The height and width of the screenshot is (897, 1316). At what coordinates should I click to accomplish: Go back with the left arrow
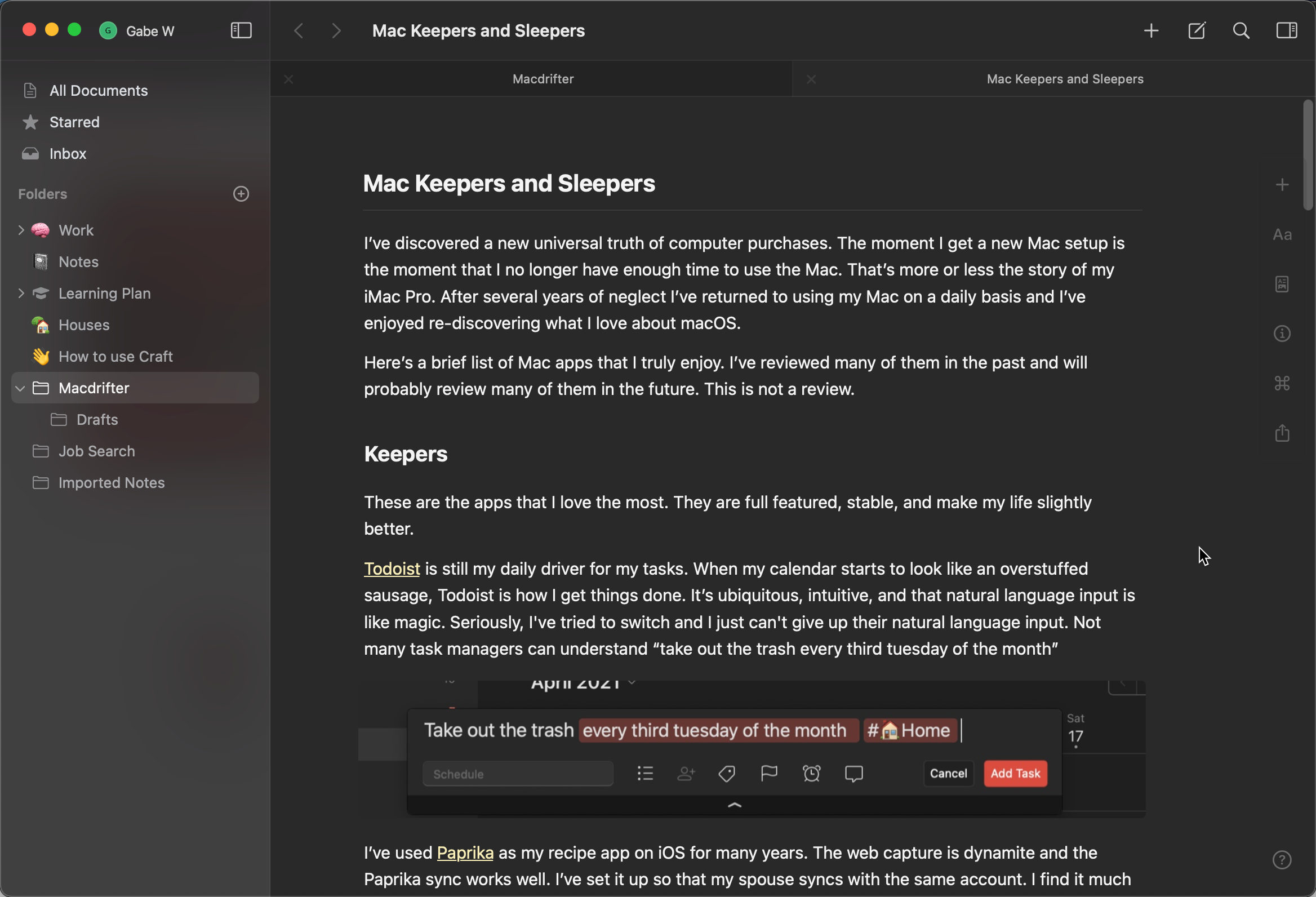click(299, 30)
